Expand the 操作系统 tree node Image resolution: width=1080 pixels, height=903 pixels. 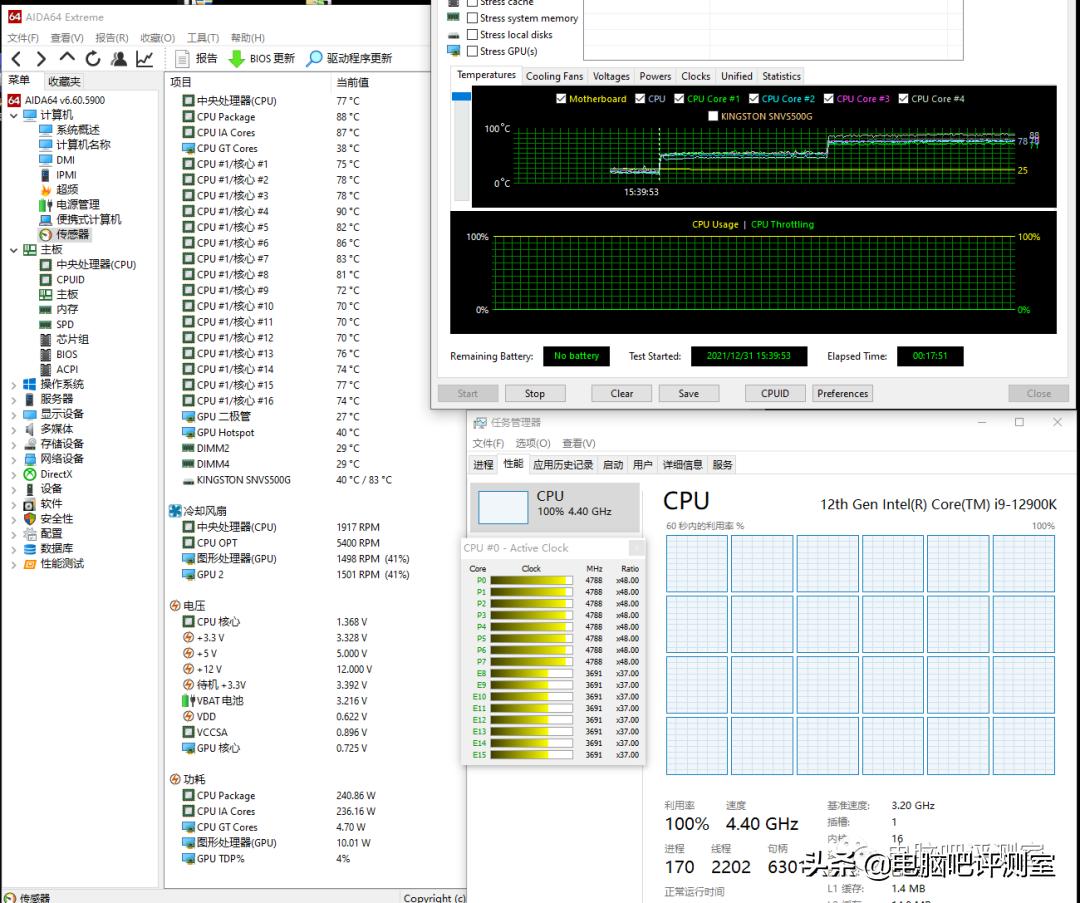pyautogui.click(x=13, y=384)
